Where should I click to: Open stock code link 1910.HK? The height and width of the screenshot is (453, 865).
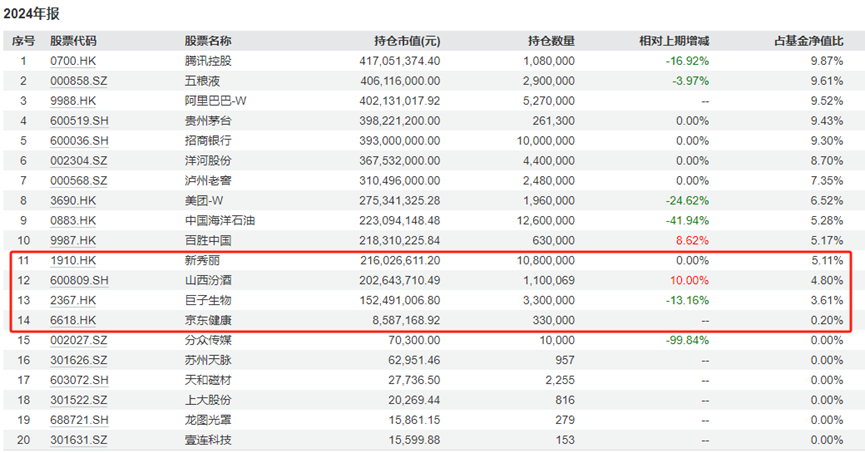(73, 260)
